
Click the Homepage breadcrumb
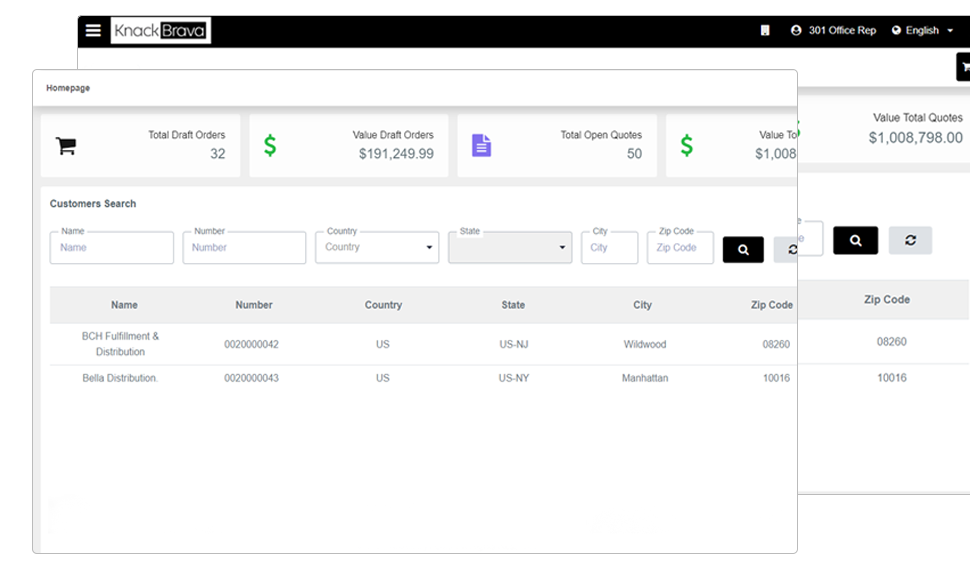click(x=68, y=88)
